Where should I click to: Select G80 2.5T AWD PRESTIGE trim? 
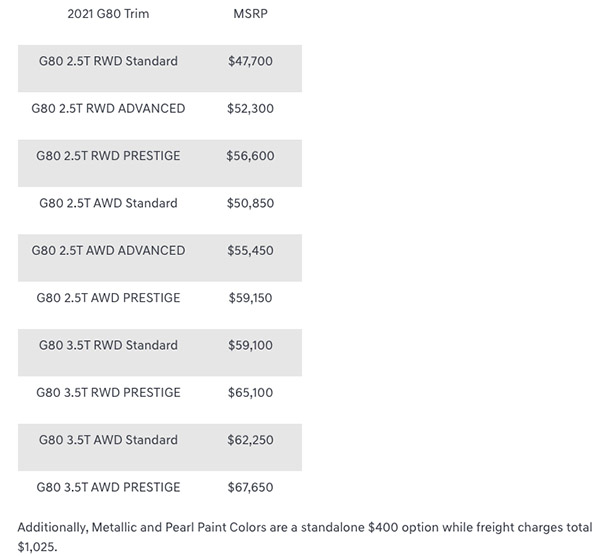[x=108, y=298]
